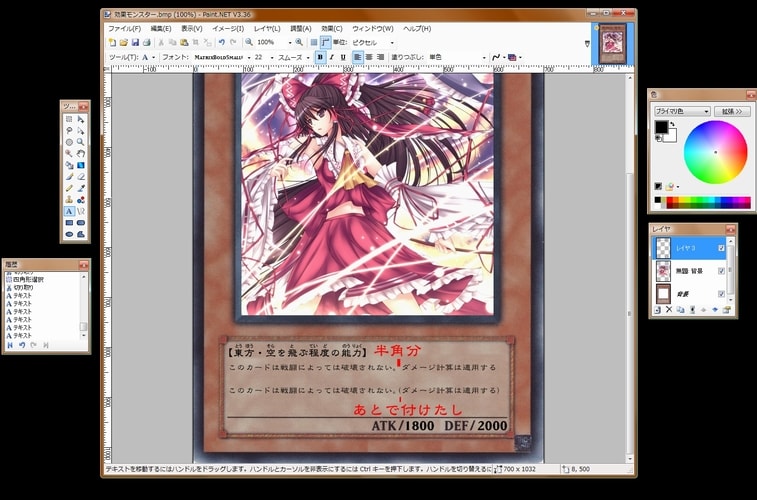The image size is (757, 500).
Task: Toggle Italic text formatting
Action: click(332, 57)
